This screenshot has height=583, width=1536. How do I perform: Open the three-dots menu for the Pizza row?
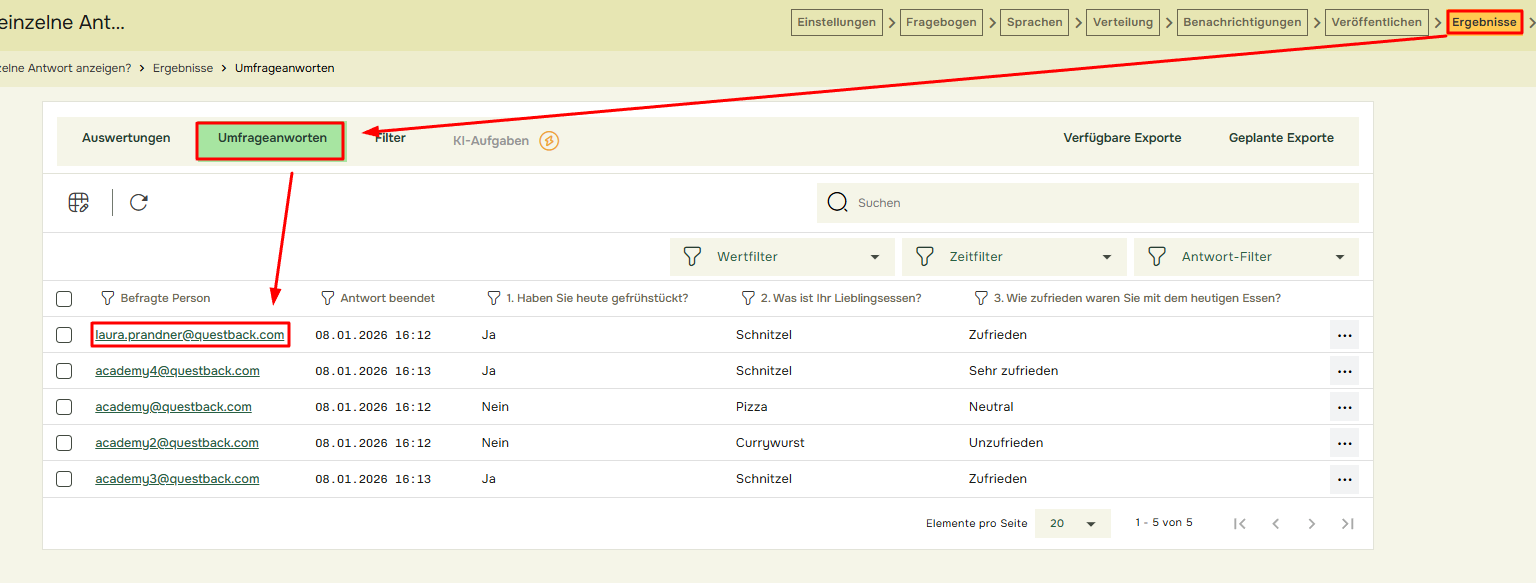[1344, 407]
